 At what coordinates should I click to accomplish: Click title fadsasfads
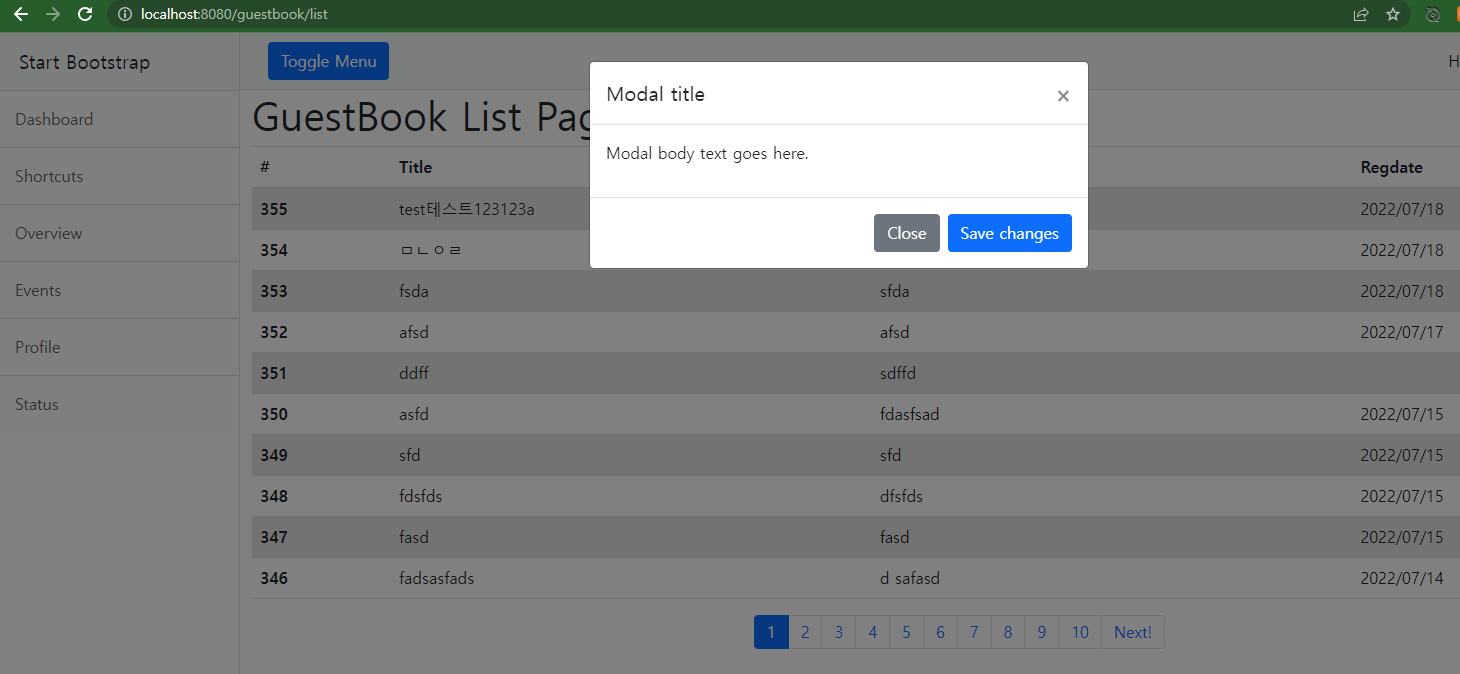tap(437, 578)
